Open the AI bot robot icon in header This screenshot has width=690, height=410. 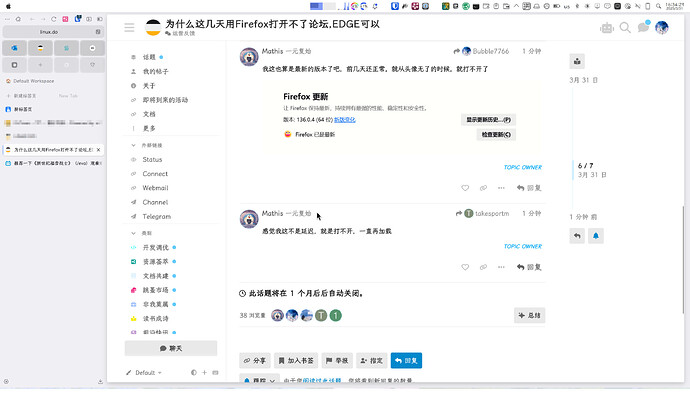pyautogui.click(x=606, y=28)
